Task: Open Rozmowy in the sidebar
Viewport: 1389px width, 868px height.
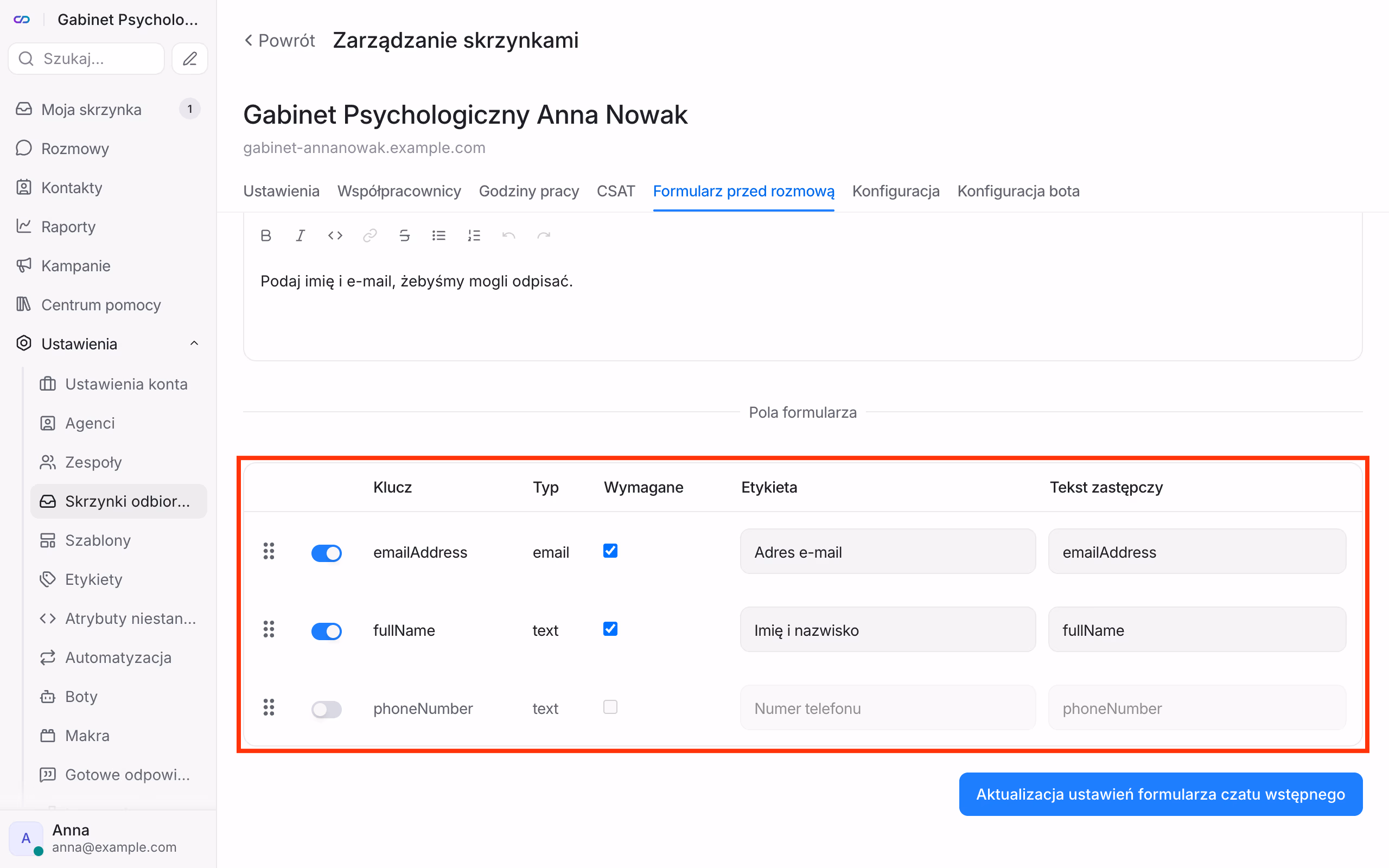Action: tap(108, 148)
